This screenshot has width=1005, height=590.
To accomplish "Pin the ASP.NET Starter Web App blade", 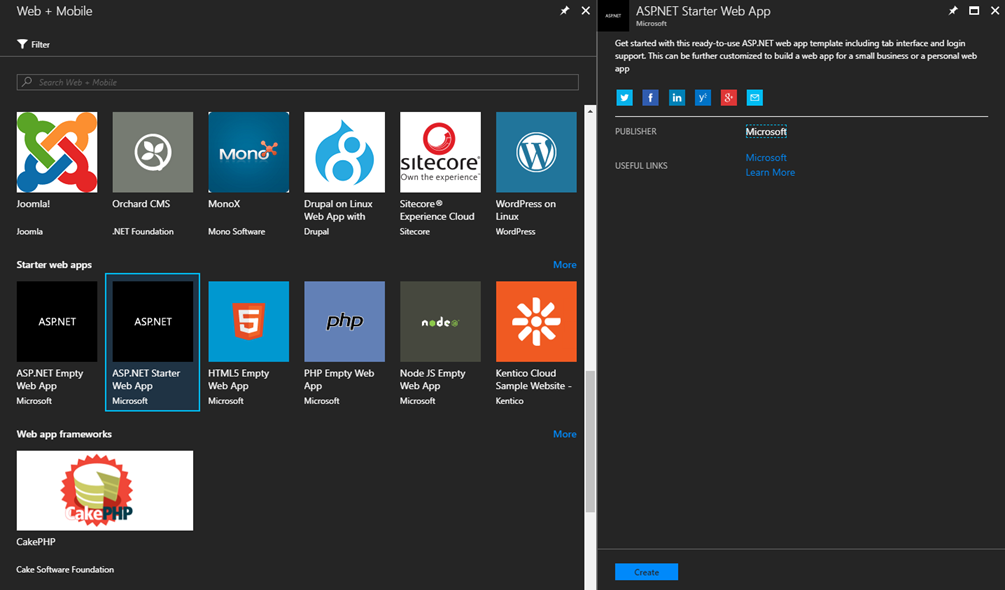I will [x=953, y=11].
